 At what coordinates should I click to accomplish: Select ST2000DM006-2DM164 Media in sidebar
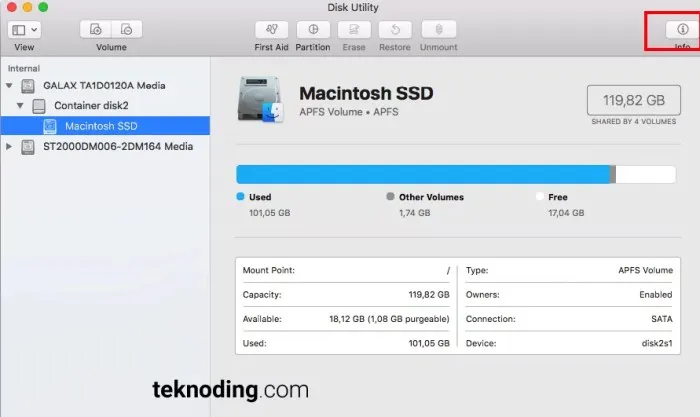pos(118,146)
